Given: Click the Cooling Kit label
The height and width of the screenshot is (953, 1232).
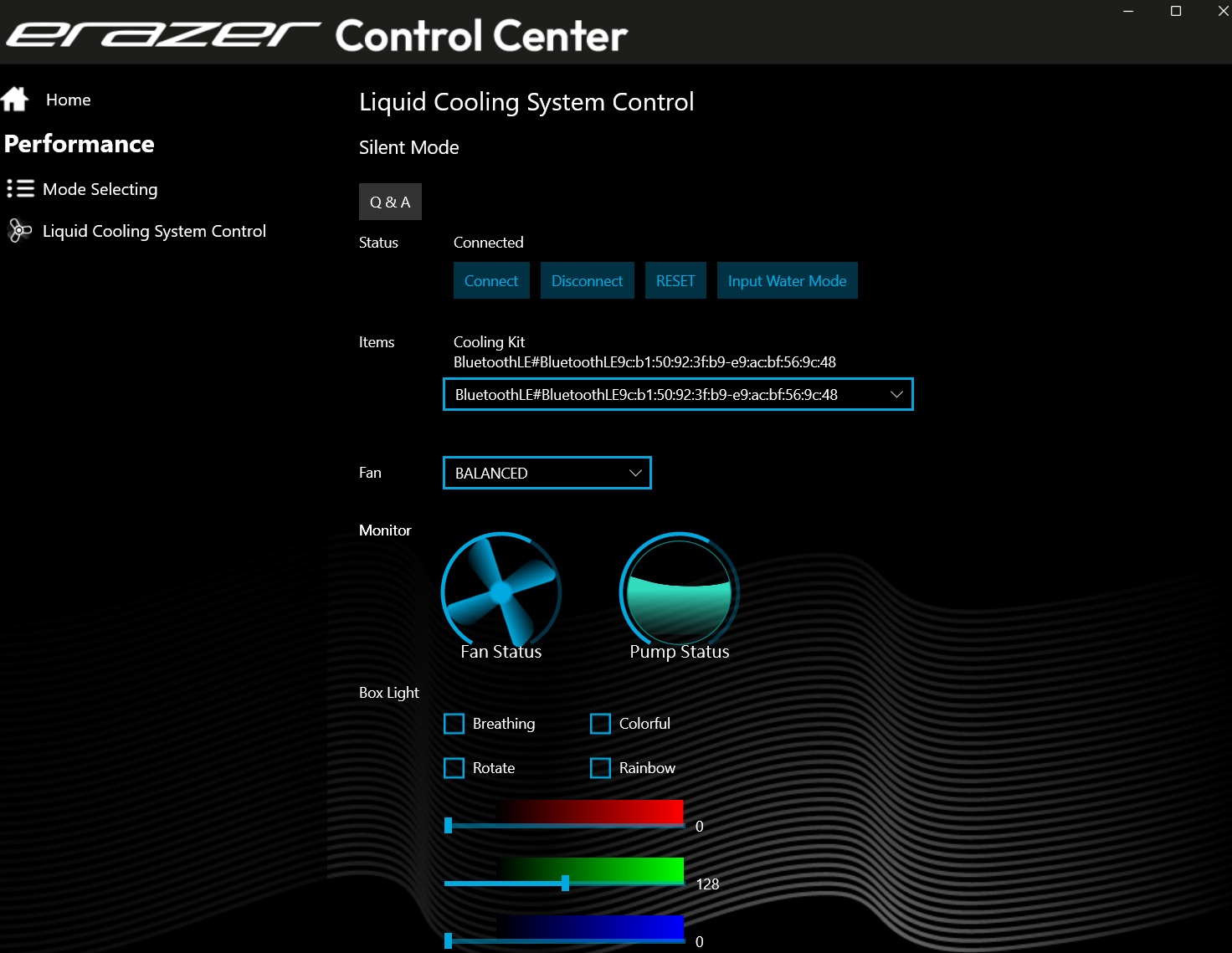Looking at the screenshot, I should [489, 342].
